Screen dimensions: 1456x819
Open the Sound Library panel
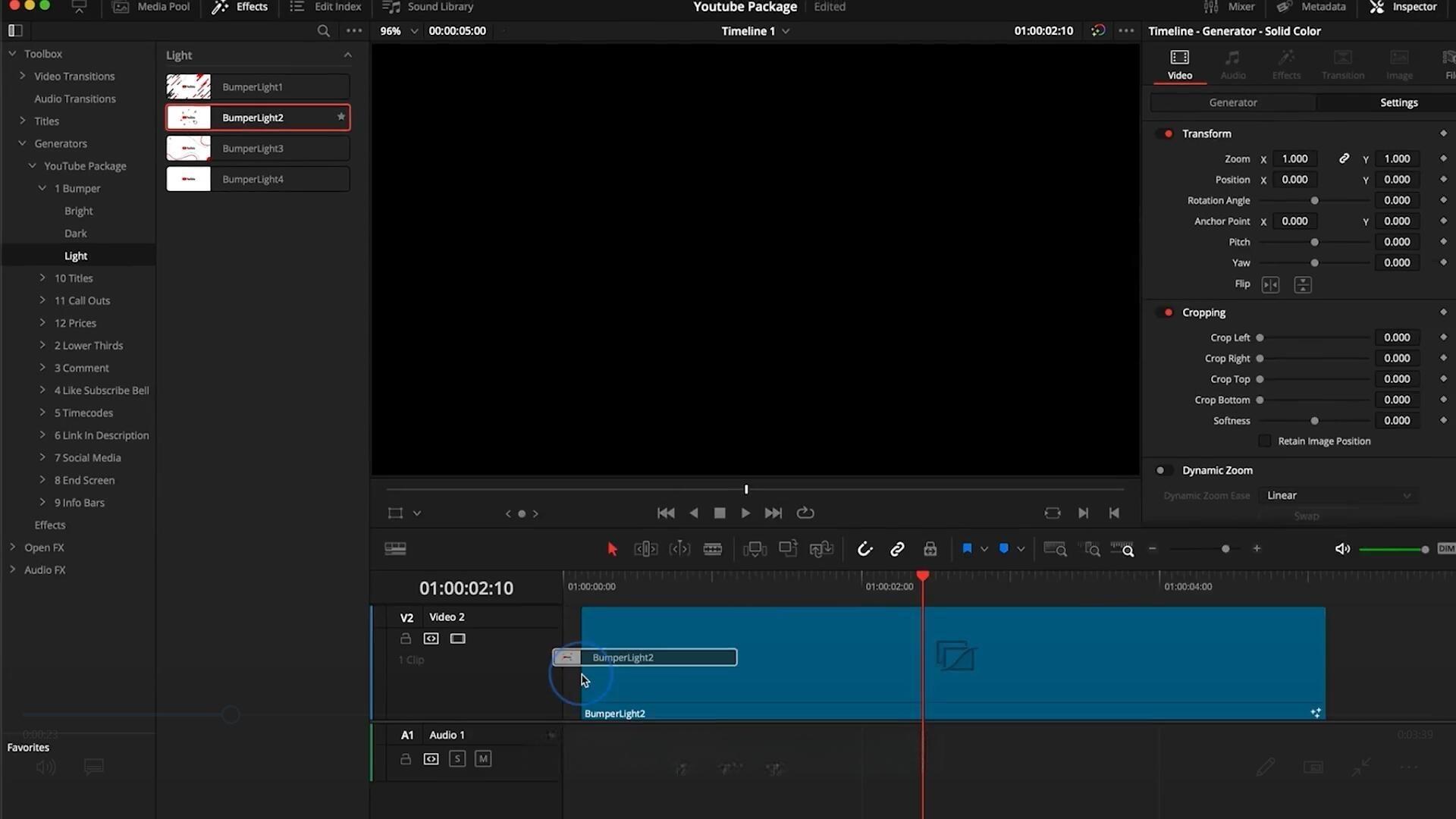point(428,7)
